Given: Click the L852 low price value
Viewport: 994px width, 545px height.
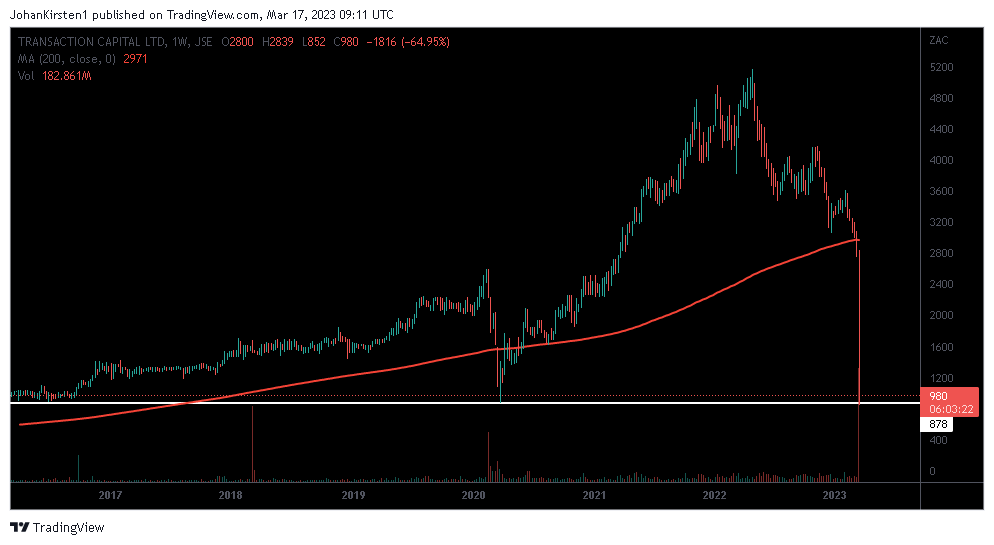Looking at the screenshot, I should click(314, 42).
